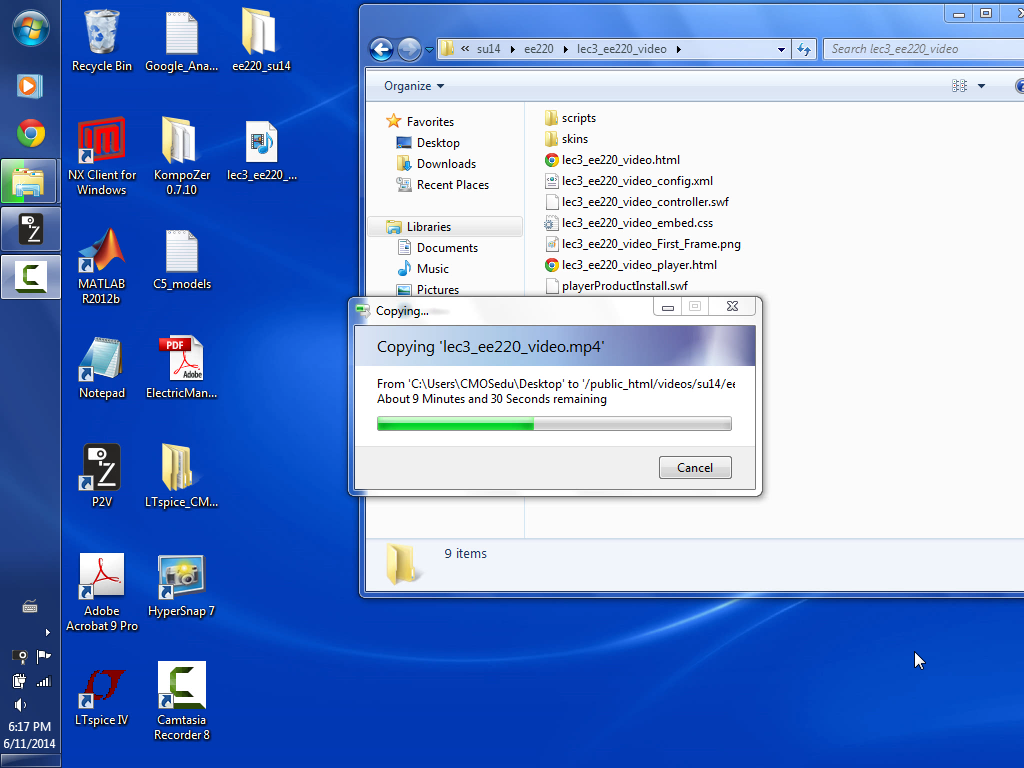Open the arrow after ee220 breadcrumb
The image size is (1024, 768).
(565, 49)
